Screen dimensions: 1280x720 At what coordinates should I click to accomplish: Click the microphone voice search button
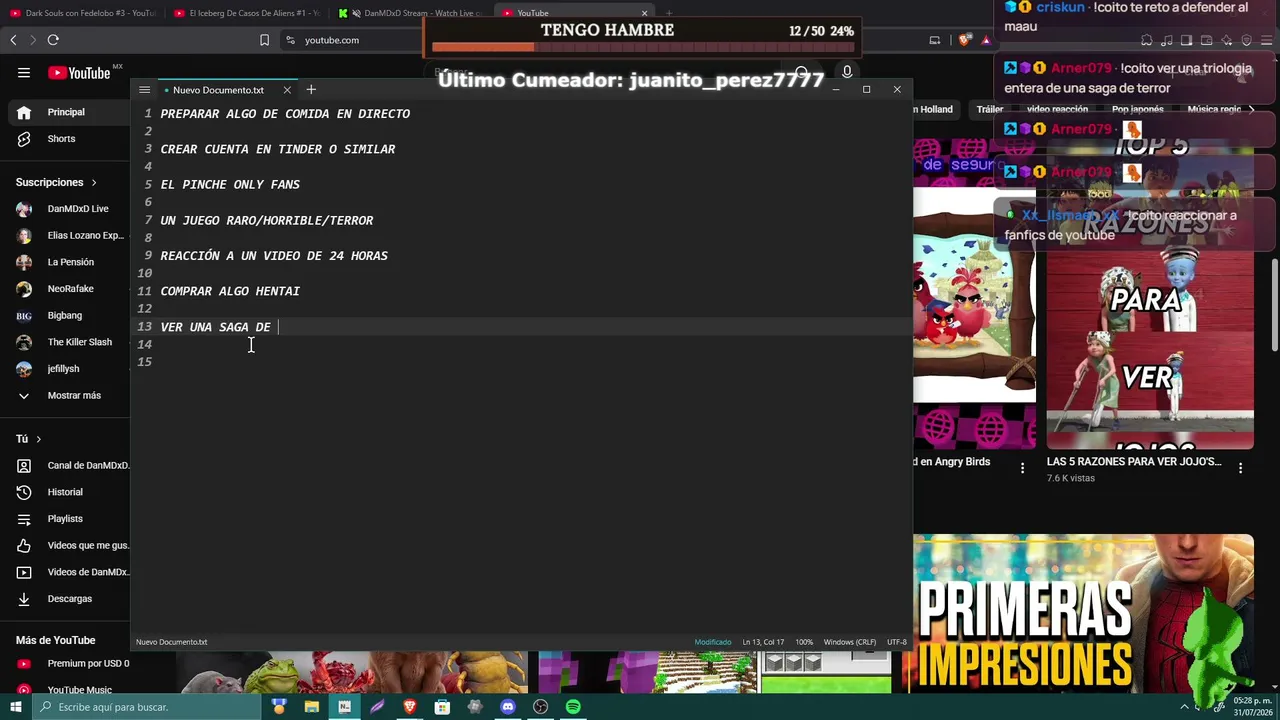coord(847,72)
